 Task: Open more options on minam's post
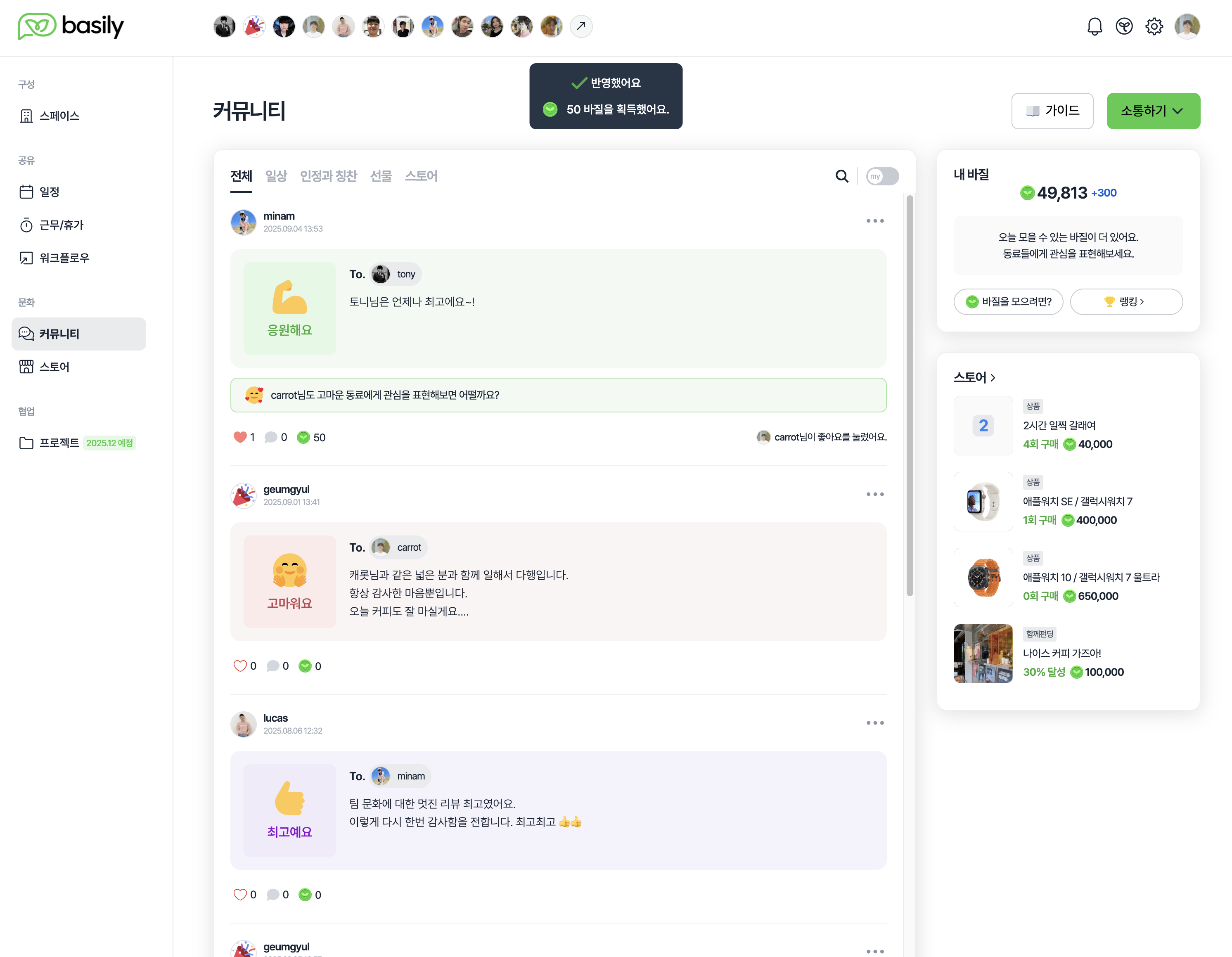874,221
